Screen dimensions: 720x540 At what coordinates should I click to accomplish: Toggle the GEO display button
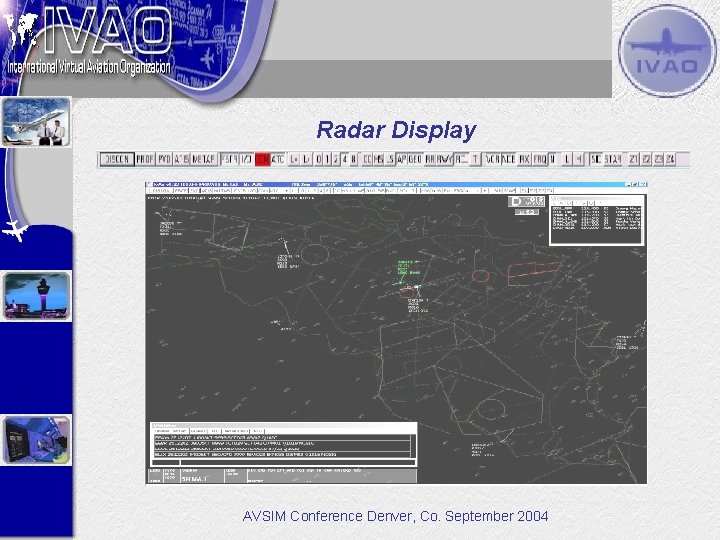(x=415, y=159)
